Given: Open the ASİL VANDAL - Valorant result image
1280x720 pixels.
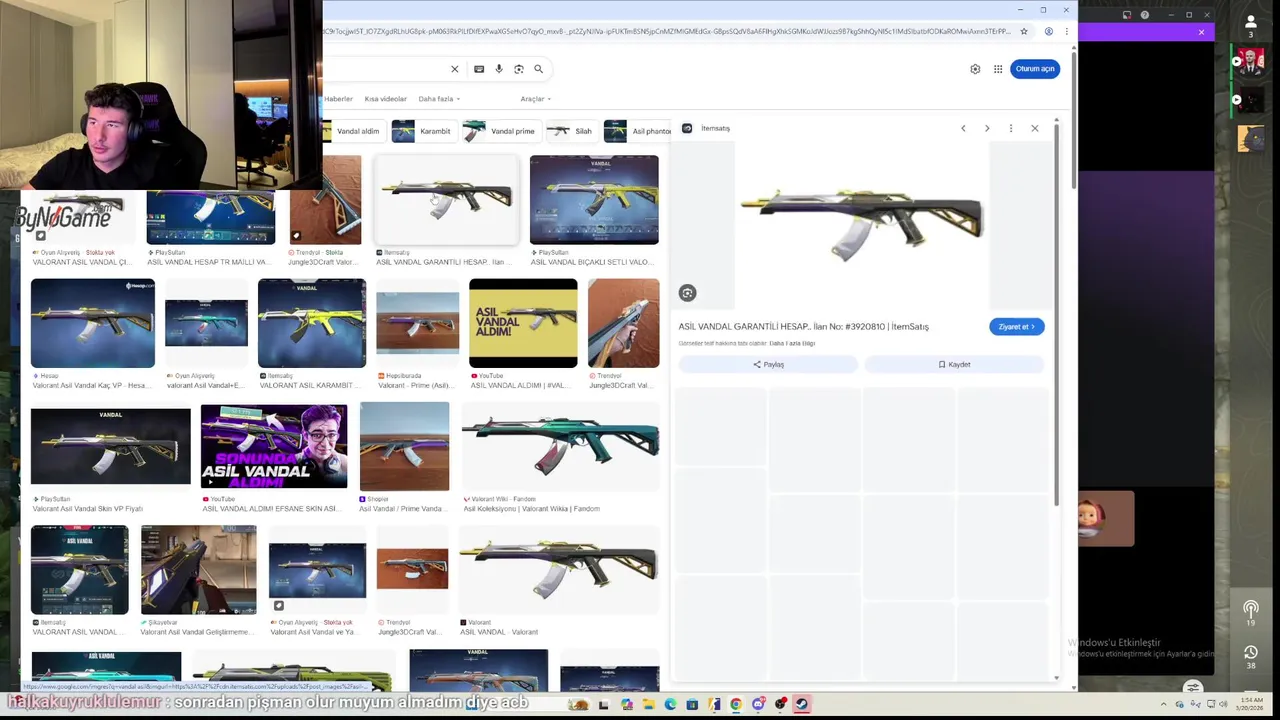Looking at the screenshot, I should click(x=558, y=569).
